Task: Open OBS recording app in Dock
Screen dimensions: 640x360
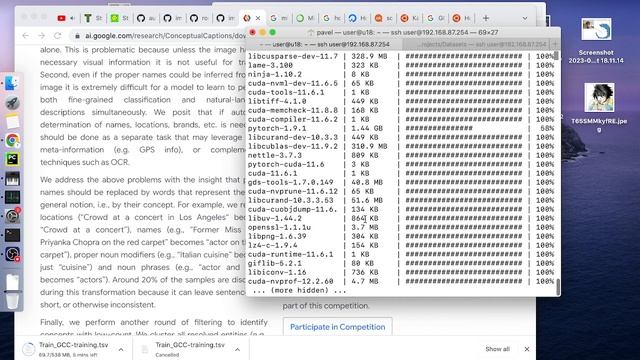Action: click(12, 254)
